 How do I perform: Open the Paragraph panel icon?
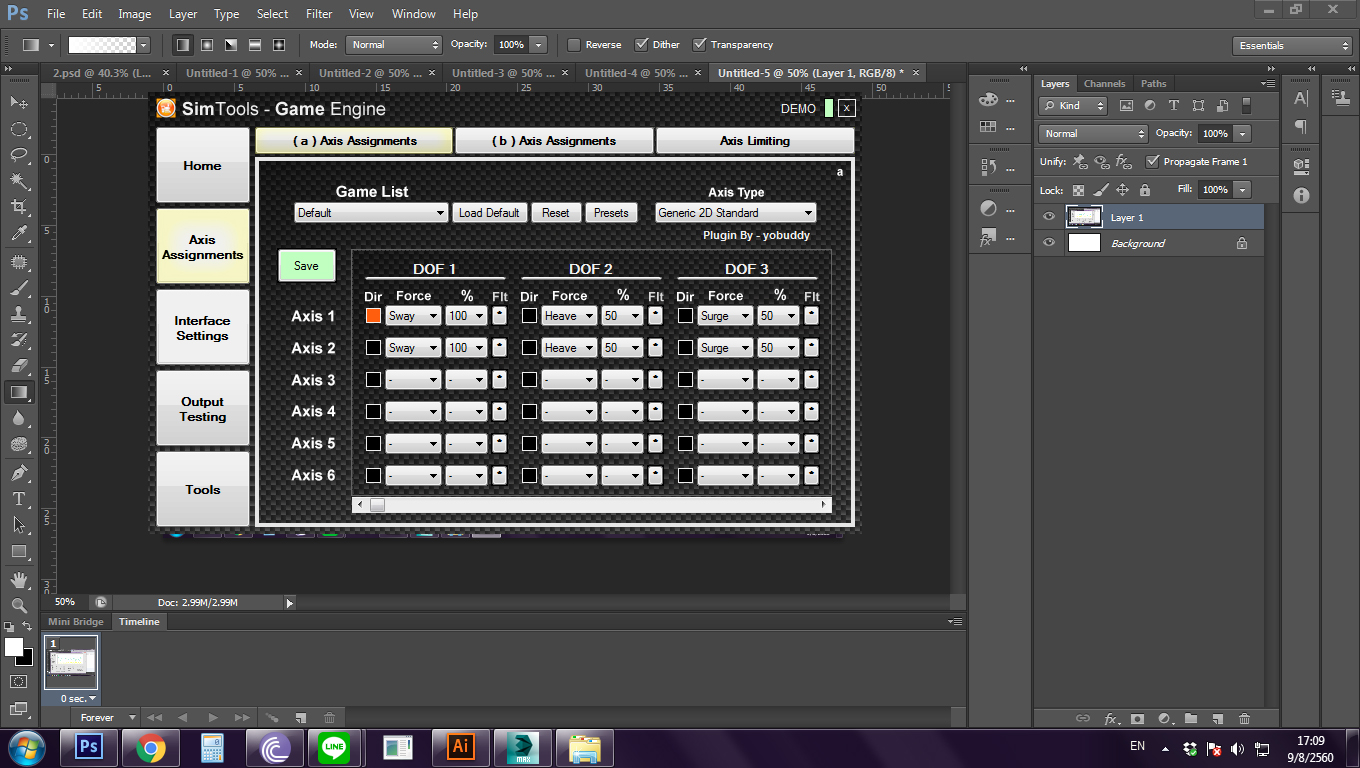[x=1301, y=126]
